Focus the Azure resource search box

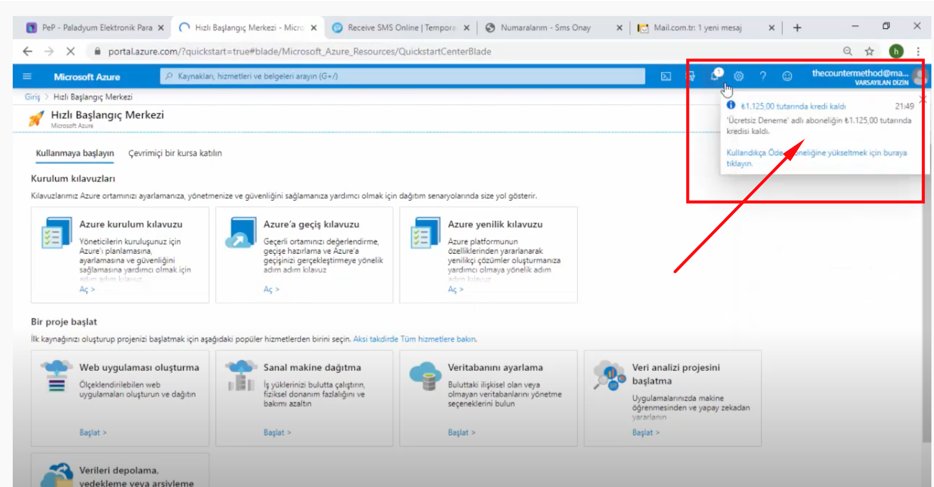(x=403, y=76)
